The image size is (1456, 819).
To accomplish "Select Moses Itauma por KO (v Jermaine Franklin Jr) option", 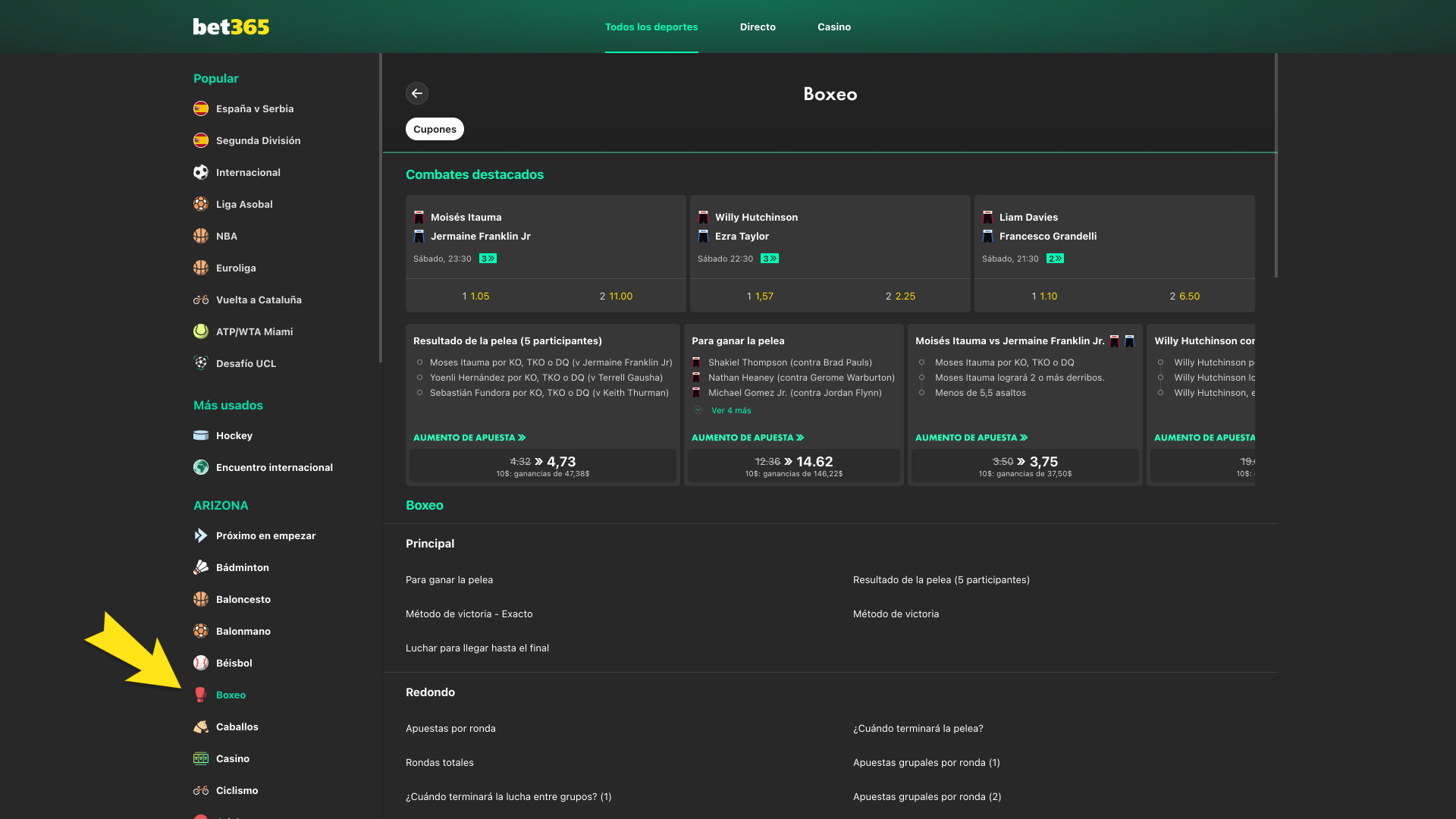I will tap(551, 362).
